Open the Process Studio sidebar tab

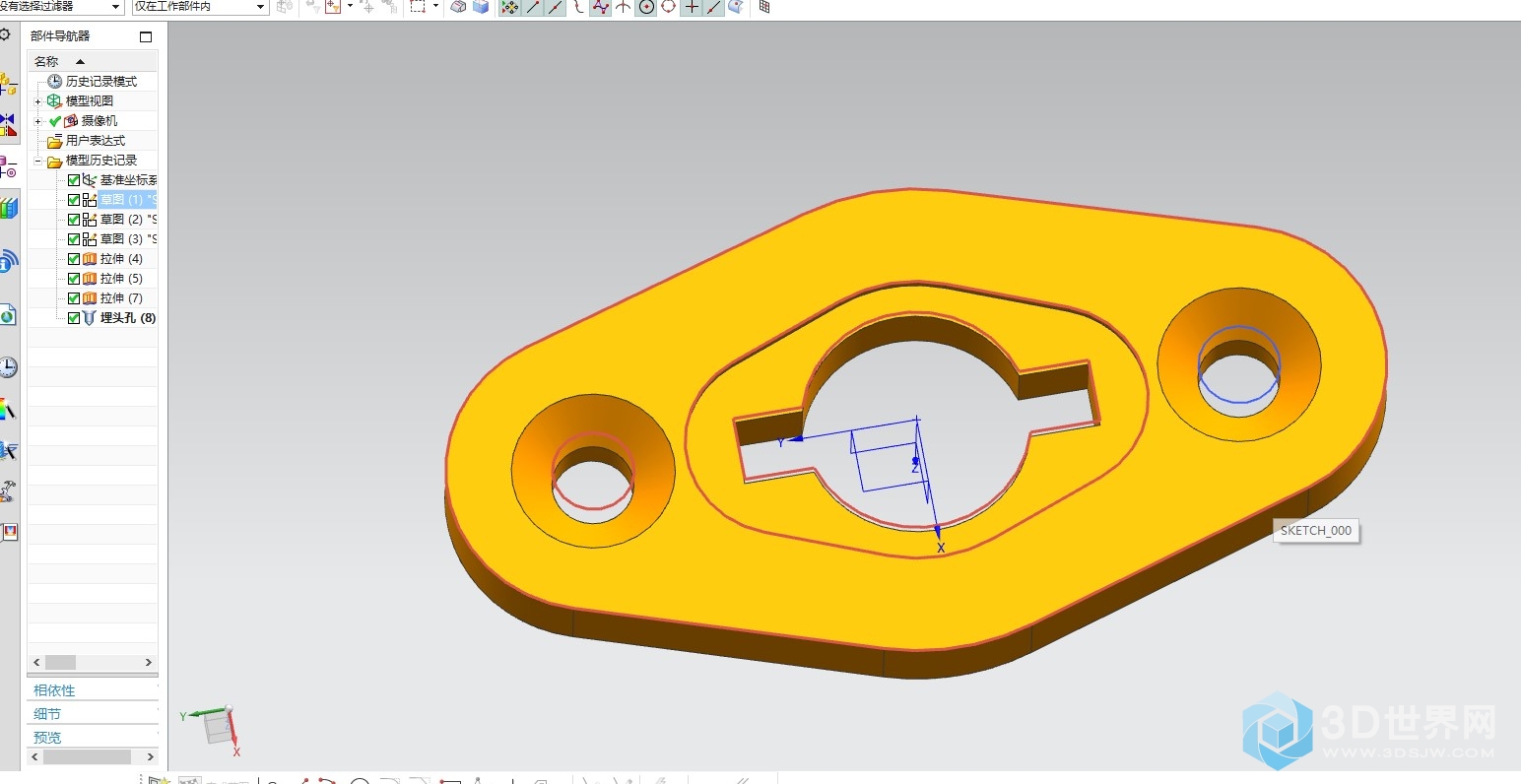click(8, 451)
